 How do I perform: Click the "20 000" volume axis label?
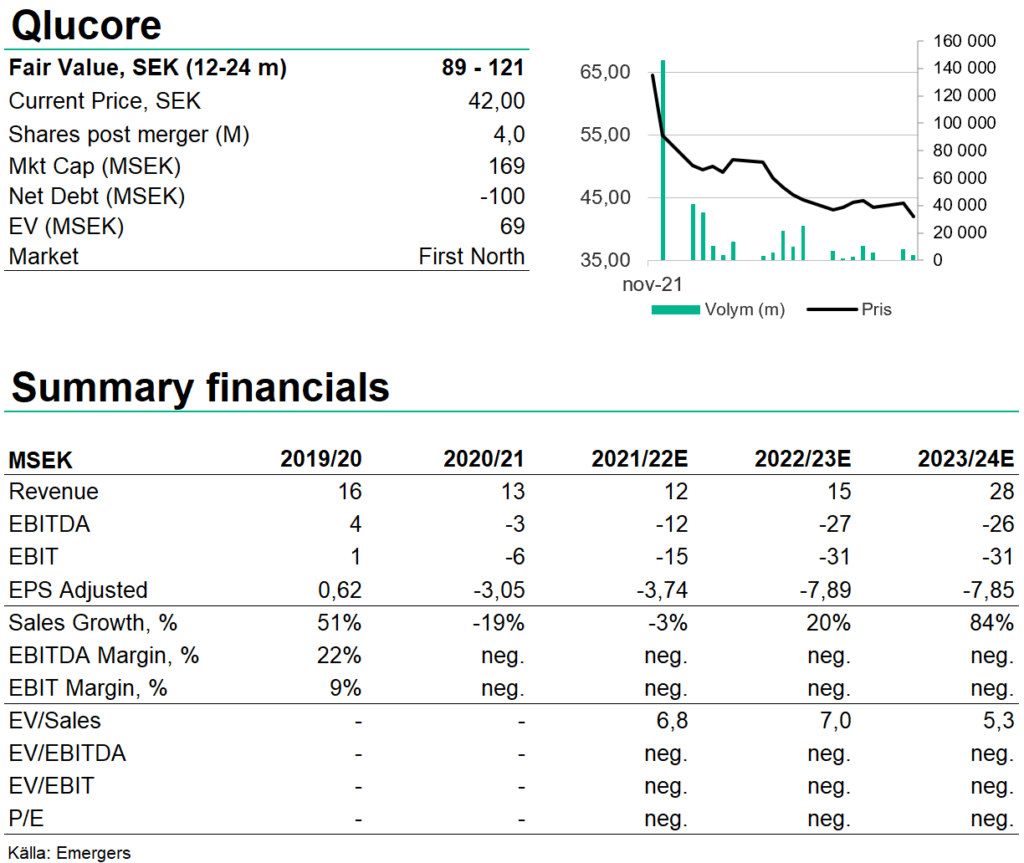(x=959, y=233)
